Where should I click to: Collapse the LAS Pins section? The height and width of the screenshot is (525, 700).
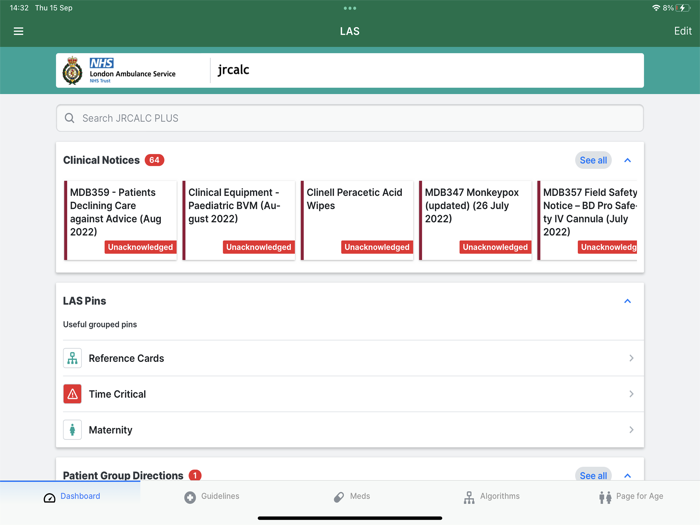pos(627,301)
